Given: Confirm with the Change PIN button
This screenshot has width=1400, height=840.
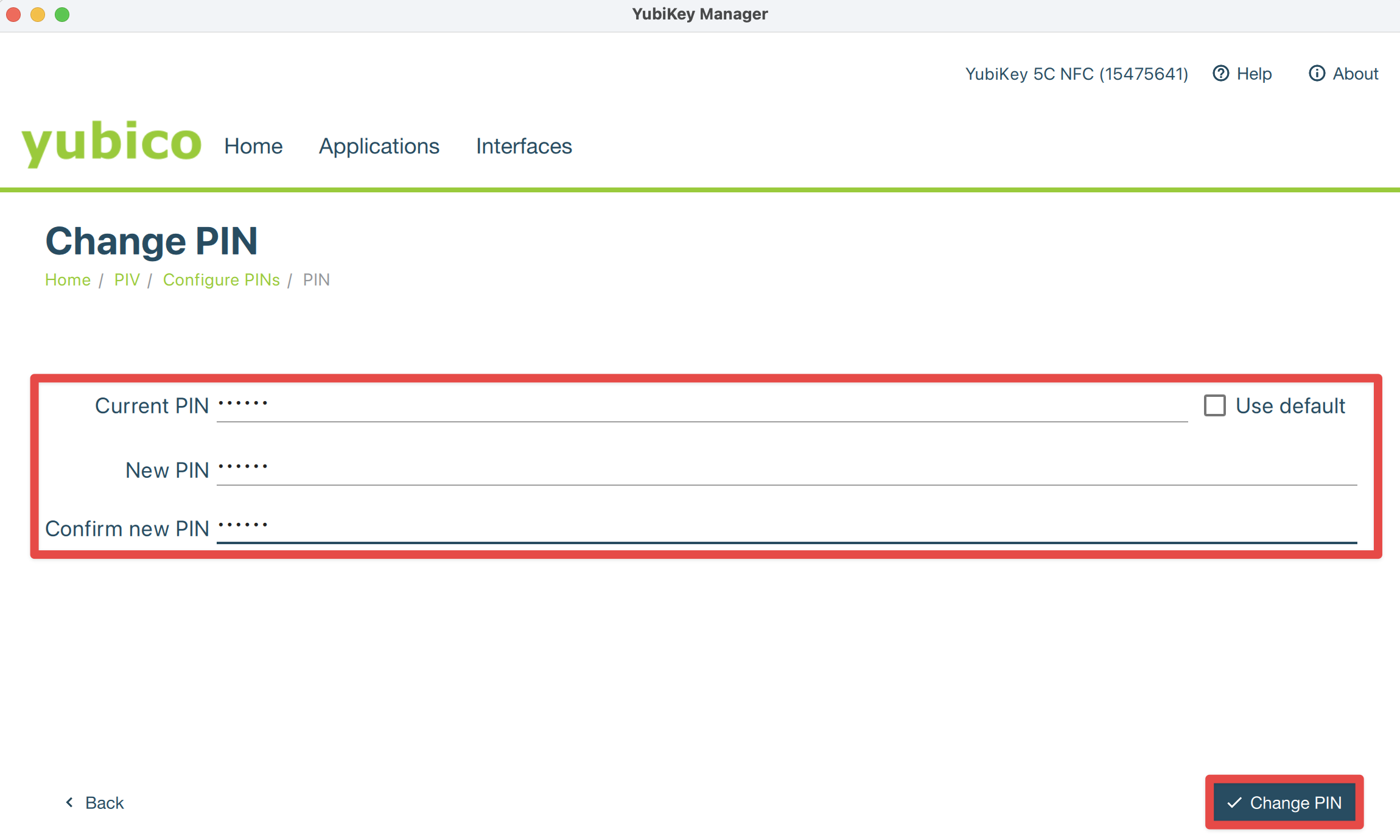Looking at the screenshot, I should pyautogui.click(x=1284, y=802).
